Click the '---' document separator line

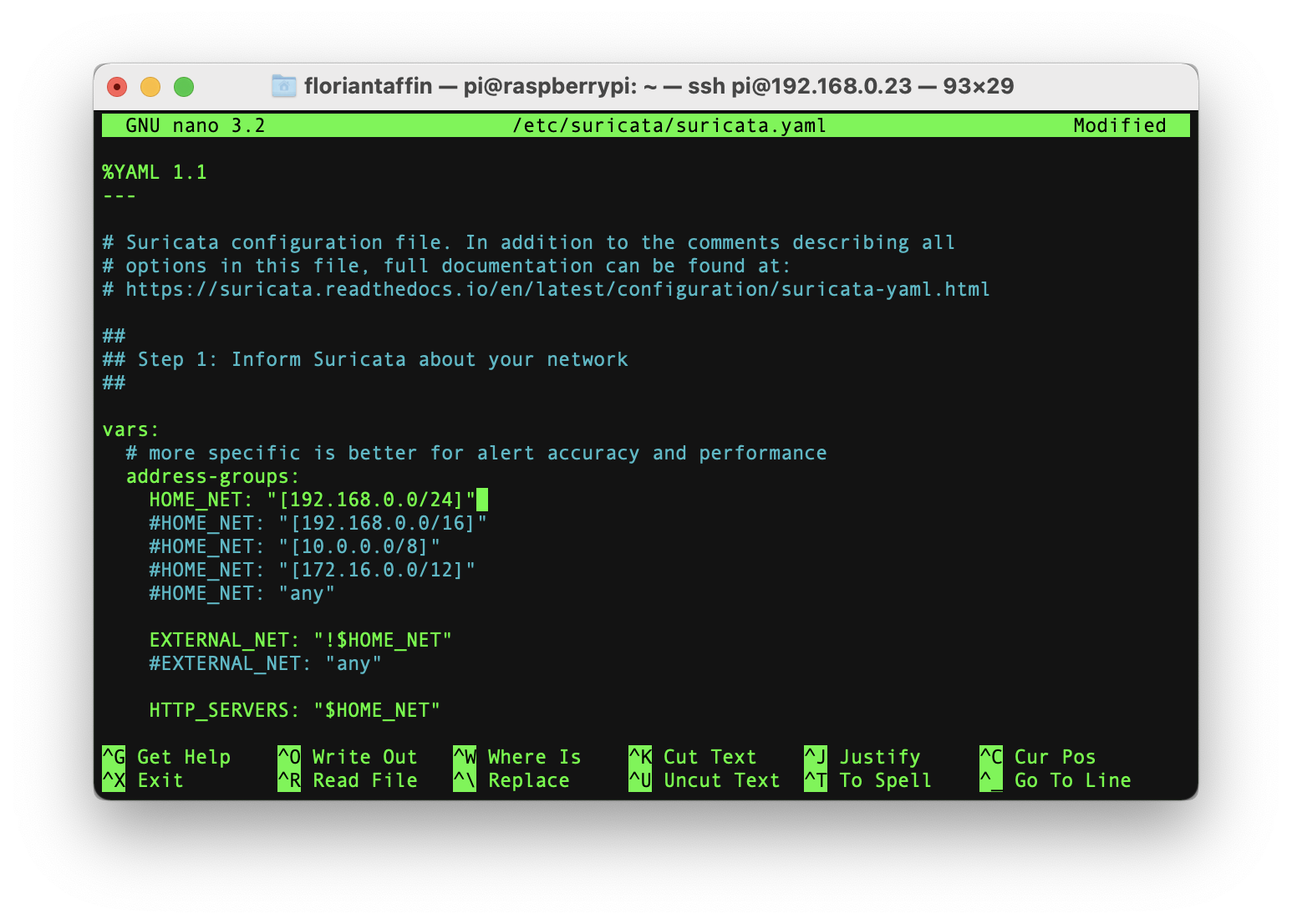pos(120,195)
